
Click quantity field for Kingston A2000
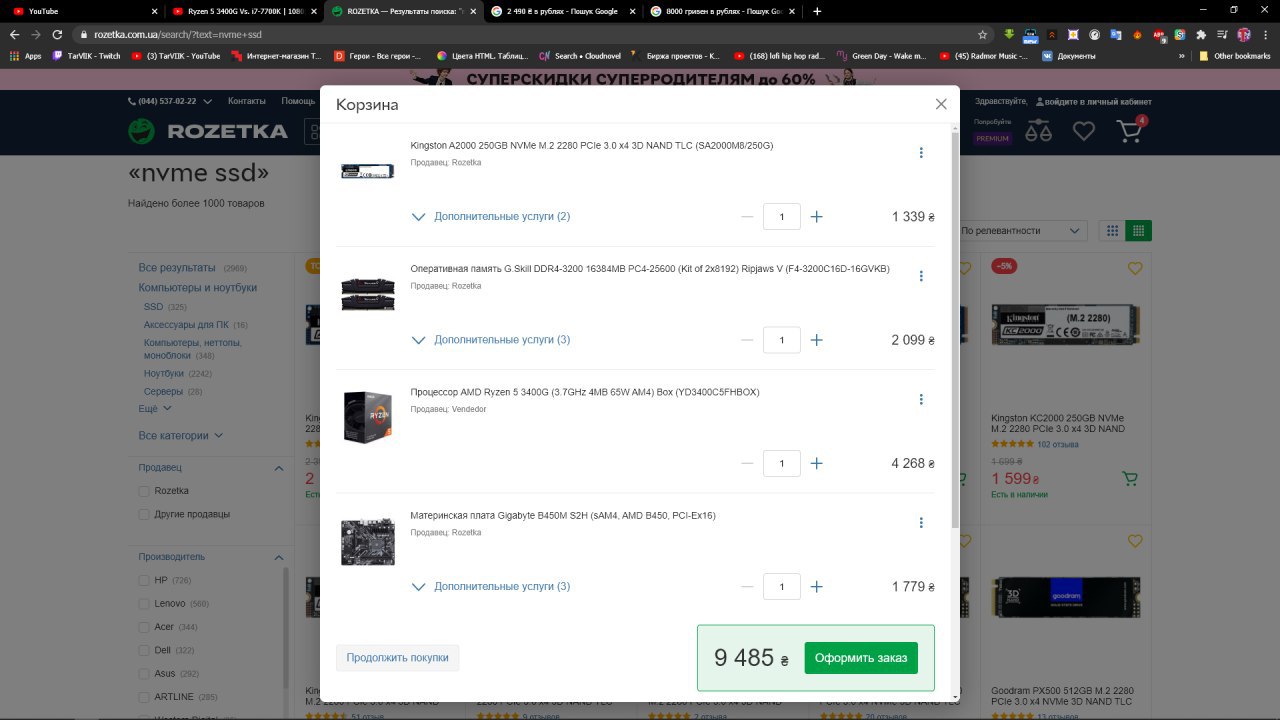pyautogui.click(x=782, y=217)
